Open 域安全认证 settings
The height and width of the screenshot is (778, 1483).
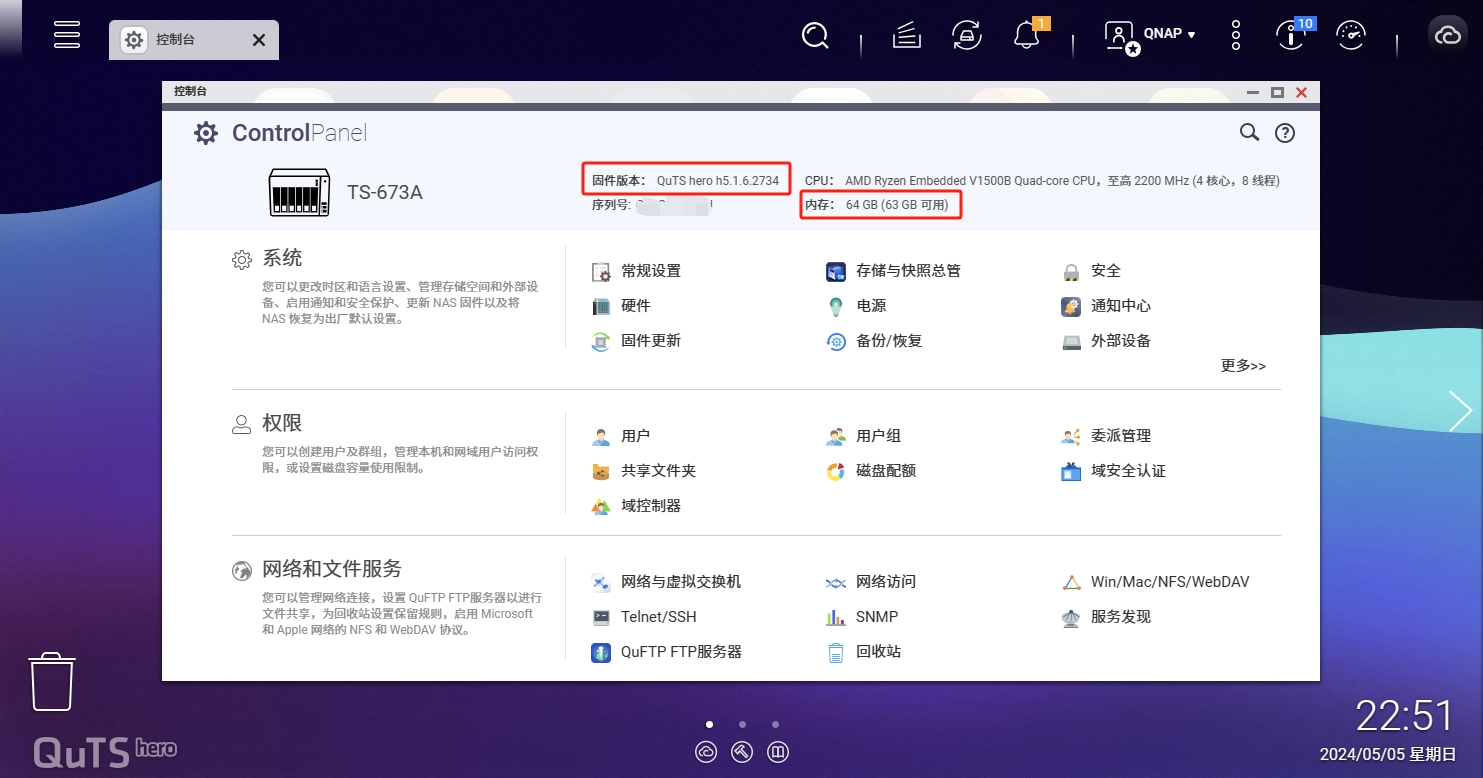click(1114, 471)
